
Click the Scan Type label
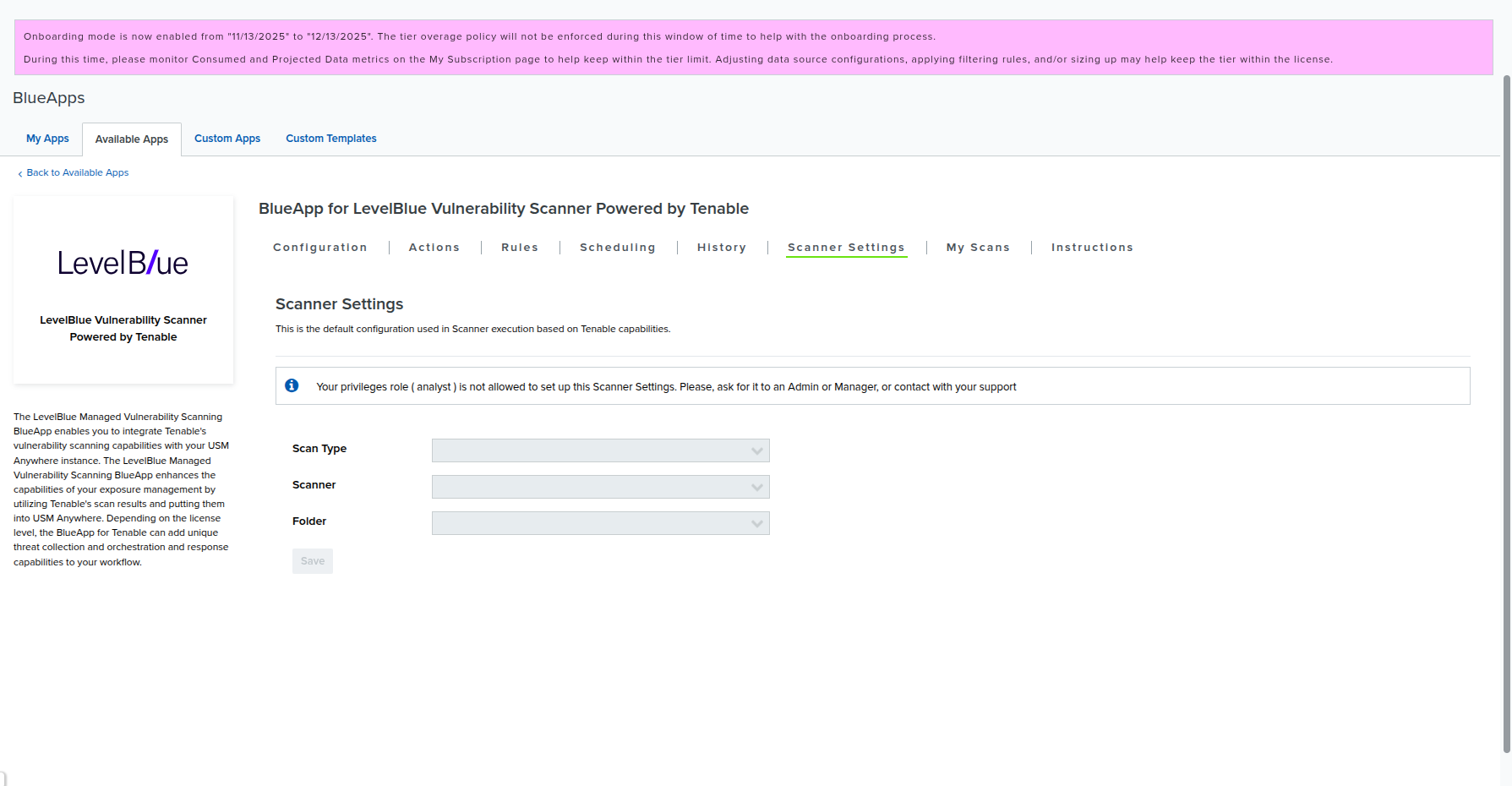tap(319, 449)
